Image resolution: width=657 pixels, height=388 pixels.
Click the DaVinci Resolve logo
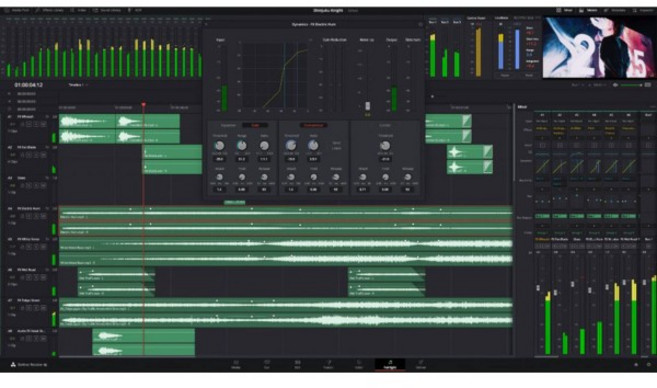click(x=13, y=365)
